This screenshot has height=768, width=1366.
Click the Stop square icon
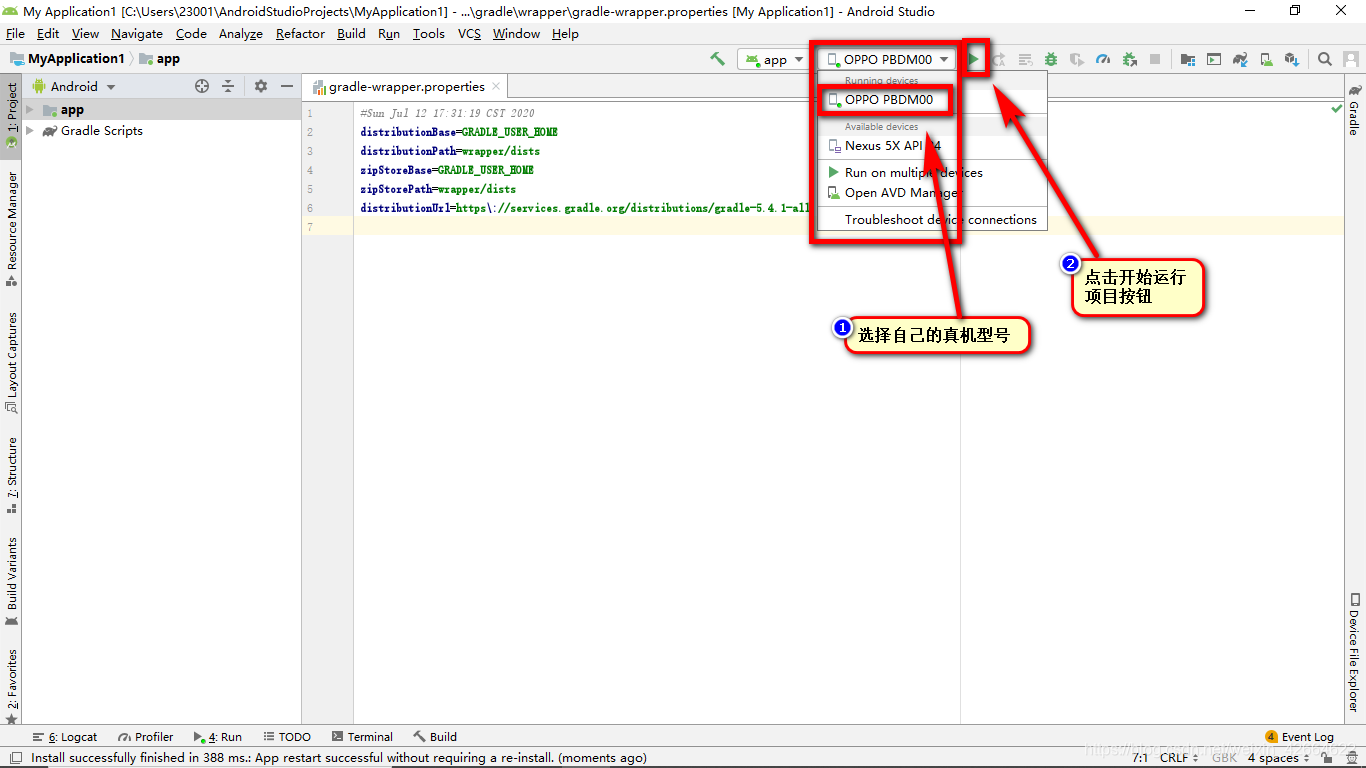tap(1155, 59)
